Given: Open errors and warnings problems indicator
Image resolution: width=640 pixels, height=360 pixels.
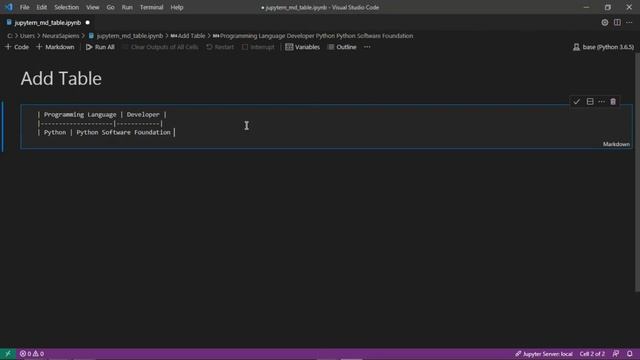Looking at the screenshot, I should pyautogui.click(x=32, y=354).
